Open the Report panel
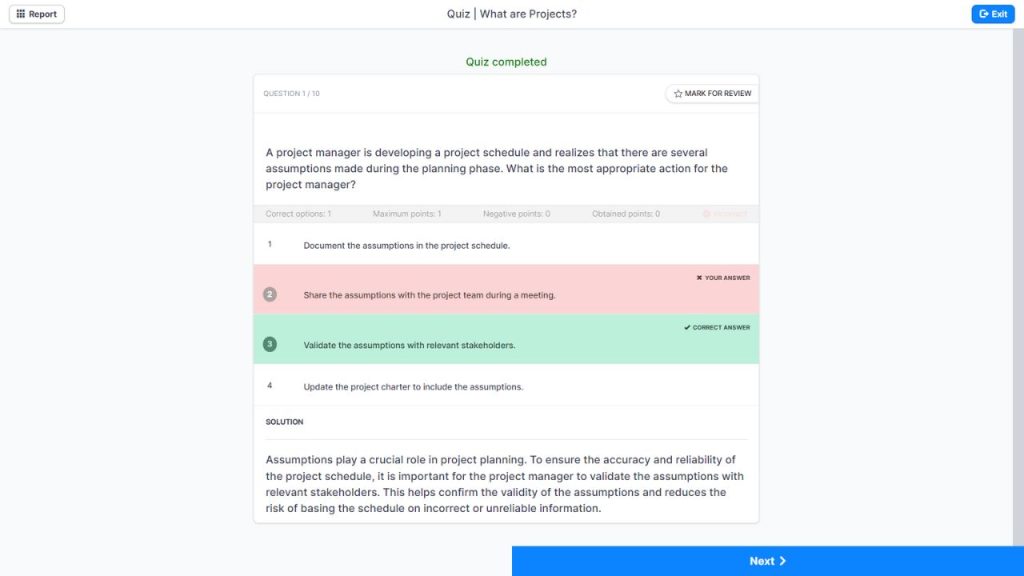This screenshot has height=576, width=1024. [36, 14]
